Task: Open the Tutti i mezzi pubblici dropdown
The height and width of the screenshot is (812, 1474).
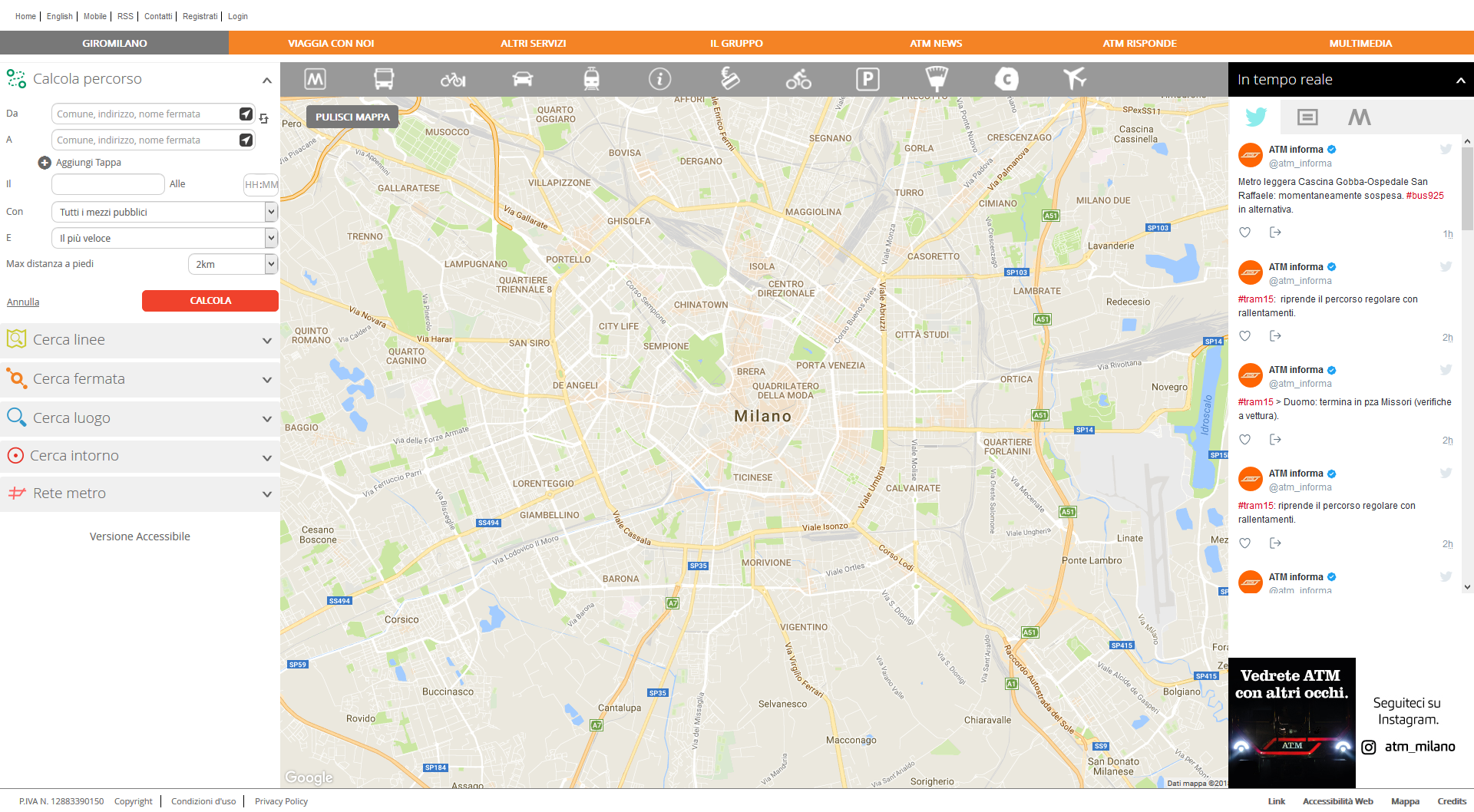Action: (x=164, y=212)
